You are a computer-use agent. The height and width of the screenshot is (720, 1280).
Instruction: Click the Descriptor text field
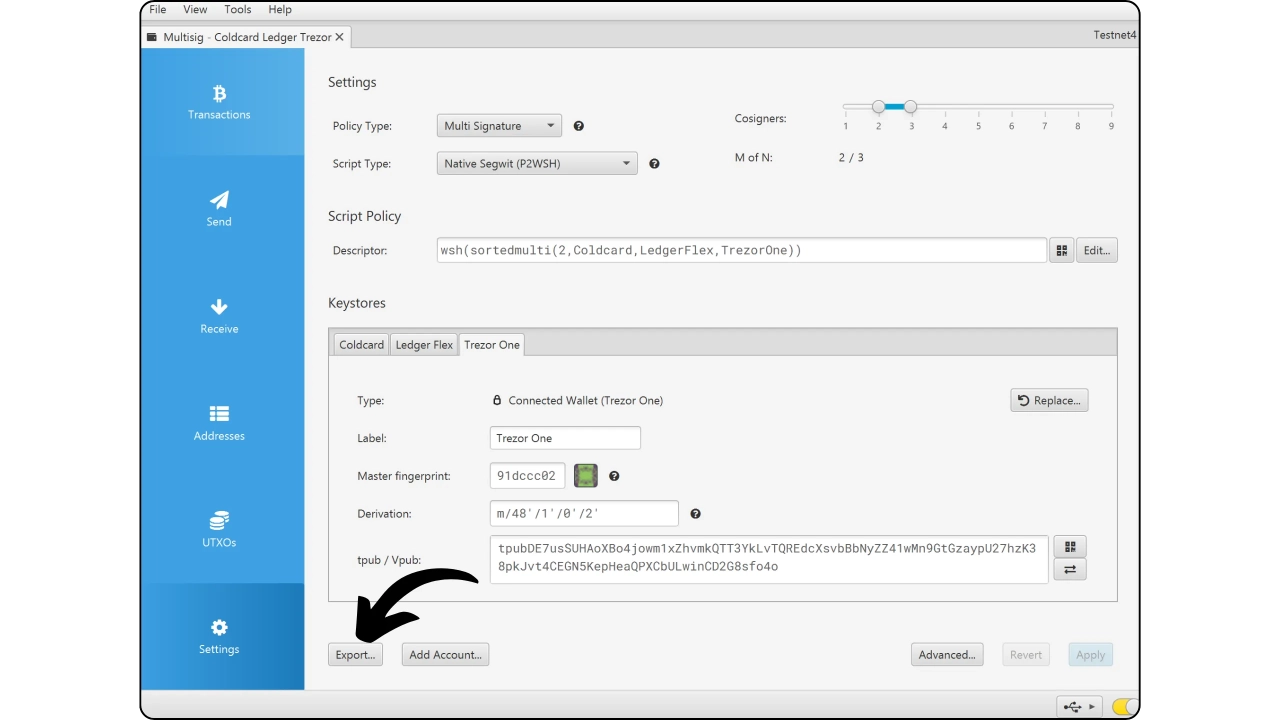point(742,250)
